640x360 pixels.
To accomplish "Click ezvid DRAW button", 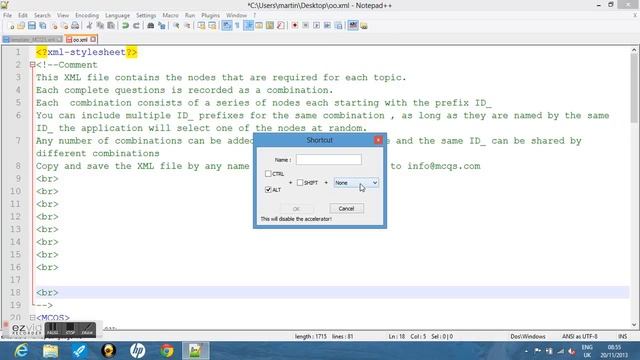I will [87, 330].
